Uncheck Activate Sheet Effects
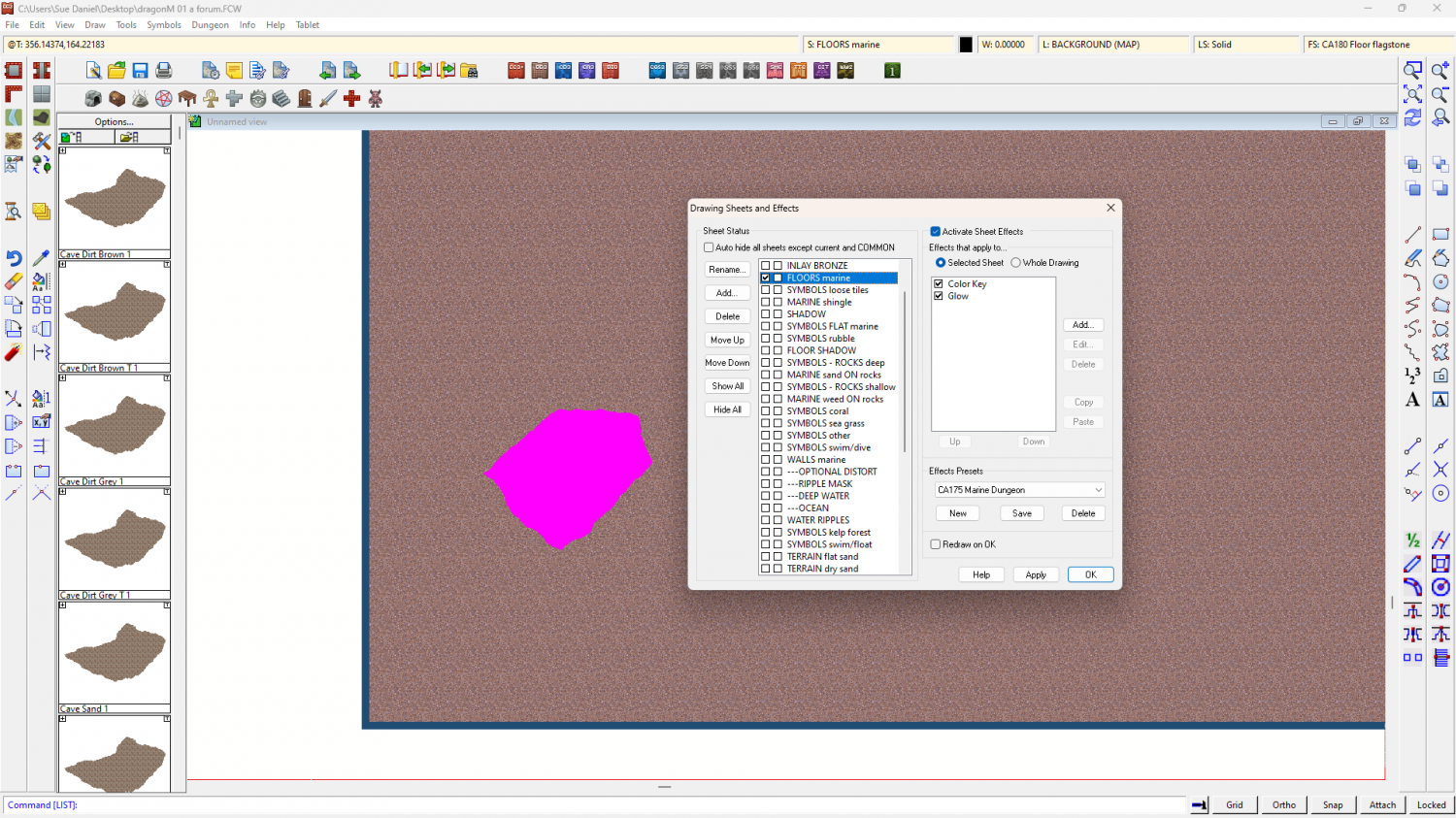This screenshot has width=1456, height=818. pos(936,232)
